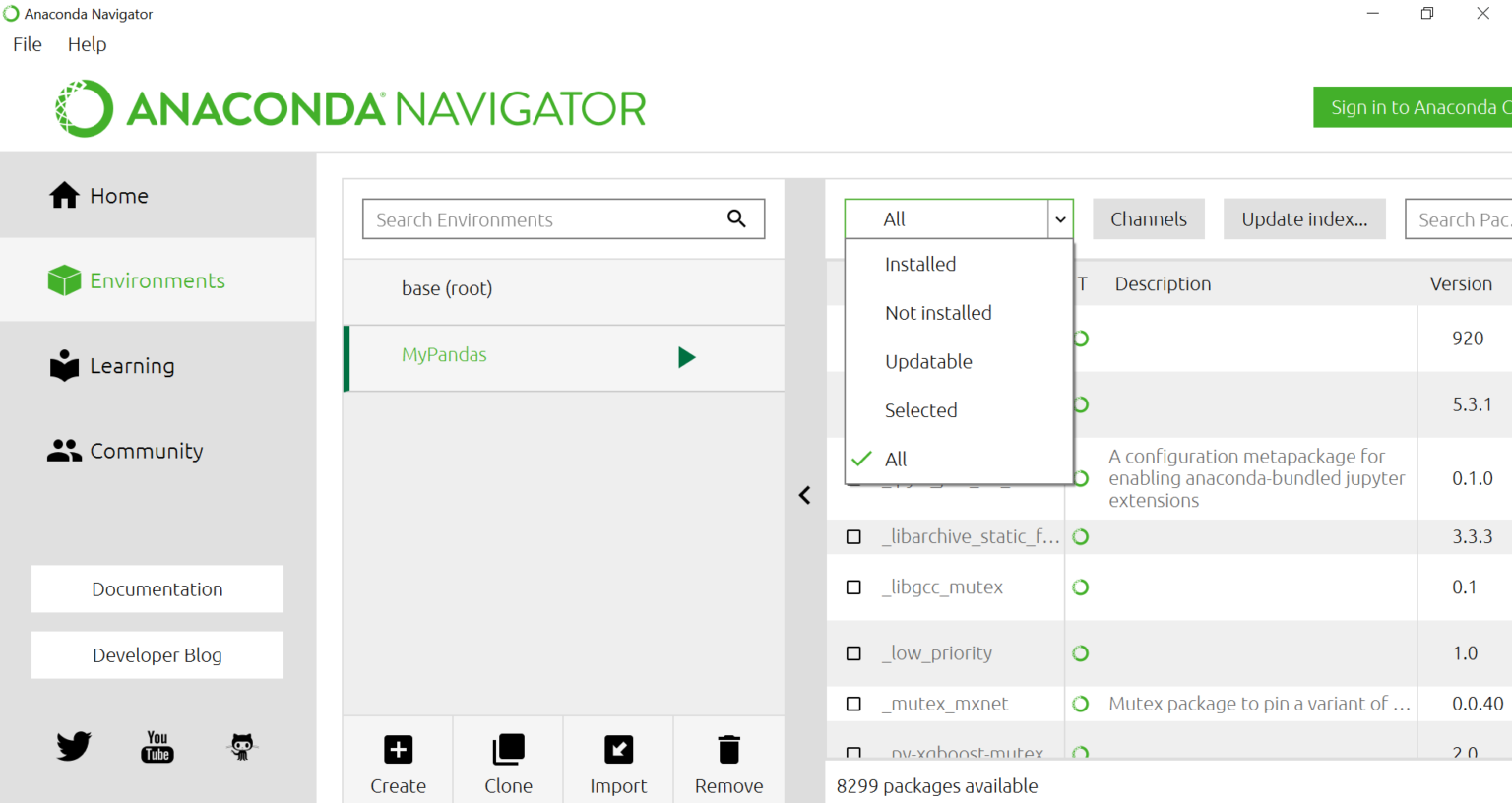Click the GitHub octocat icon

(x=242, y=747)
